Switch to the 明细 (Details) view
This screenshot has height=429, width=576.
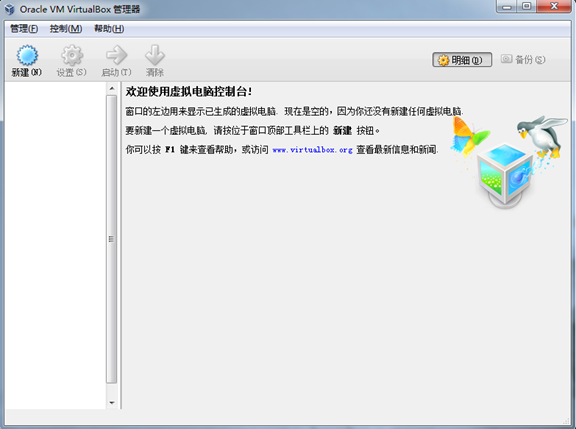pyautogui.click(x=462, y=60)
